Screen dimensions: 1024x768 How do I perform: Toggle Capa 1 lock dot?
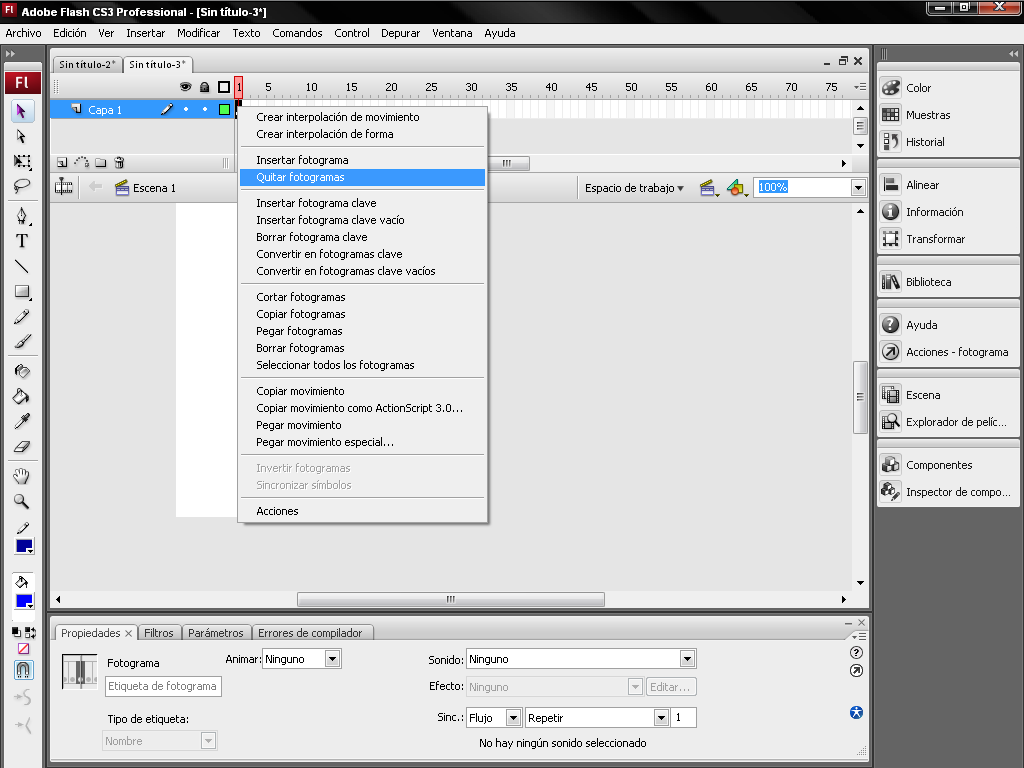205,110
